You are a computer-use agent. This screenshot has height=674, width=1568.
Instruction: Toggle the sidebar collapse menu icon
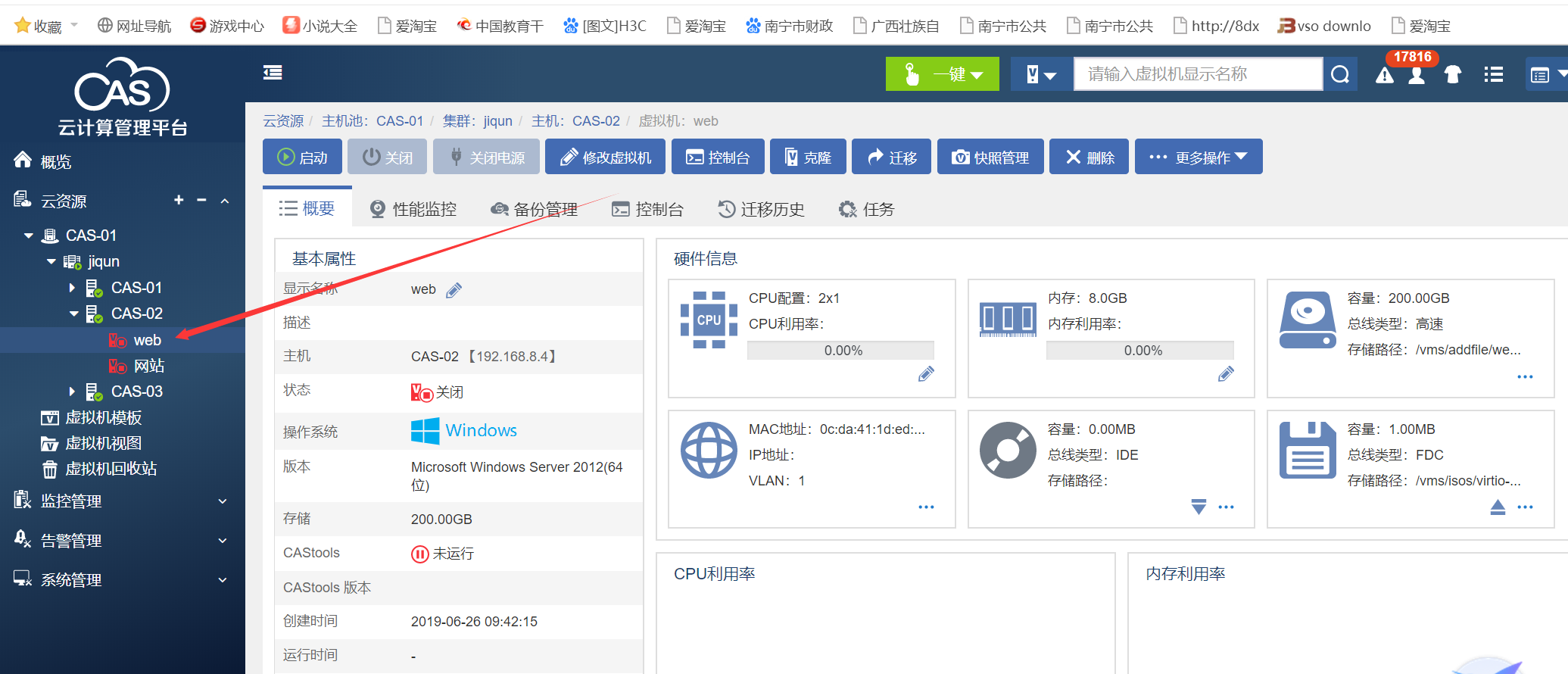click(x=273, y=73)
